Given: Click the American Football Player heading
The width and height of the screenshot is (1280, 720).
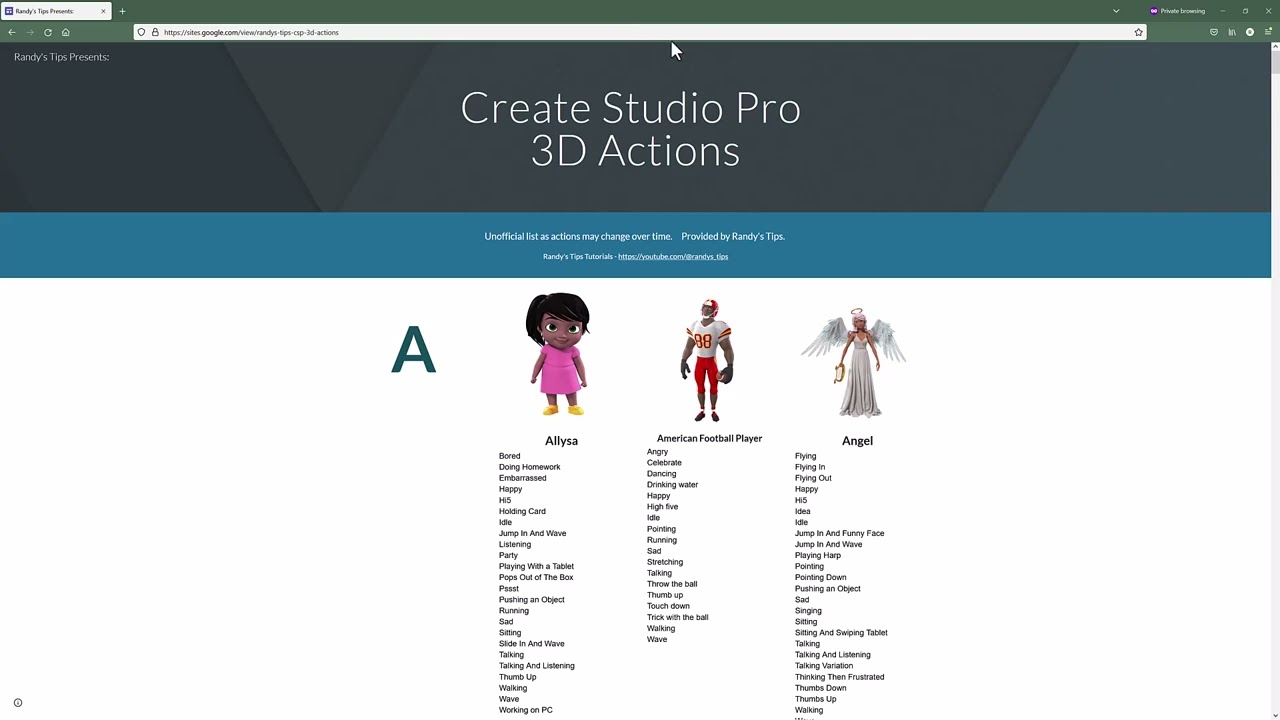Looking at the screenshot, I should [x=709, y=438].
